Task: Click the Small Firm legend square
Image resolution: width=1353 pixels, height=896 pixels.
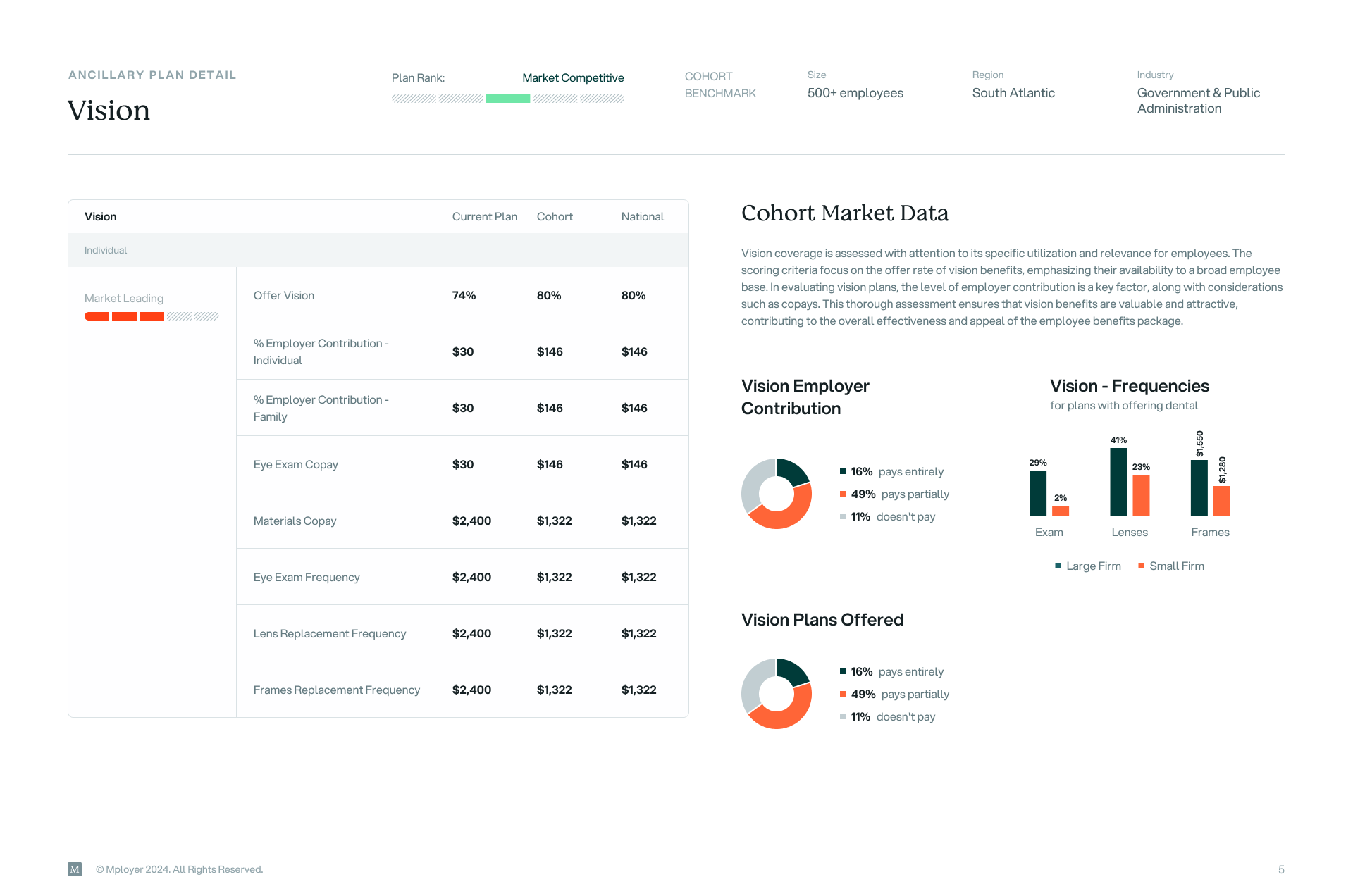Action: [x=1141, y=566]
